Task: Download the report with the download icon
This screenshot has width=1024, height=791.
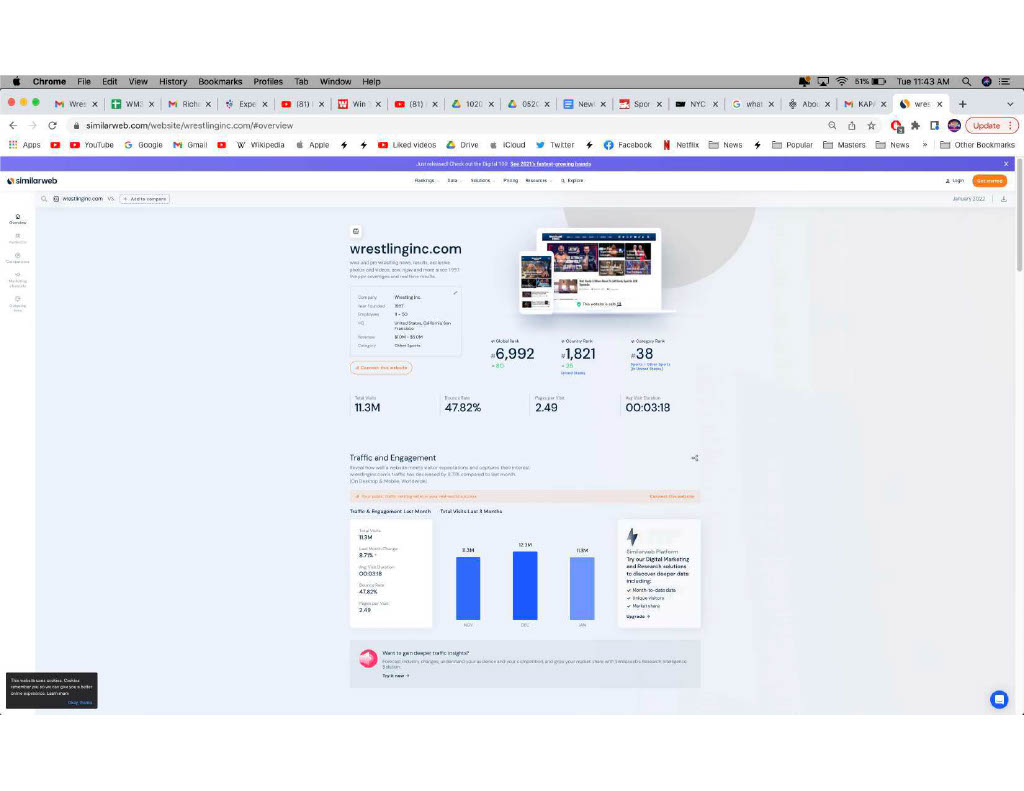Action: point(1004,199)
